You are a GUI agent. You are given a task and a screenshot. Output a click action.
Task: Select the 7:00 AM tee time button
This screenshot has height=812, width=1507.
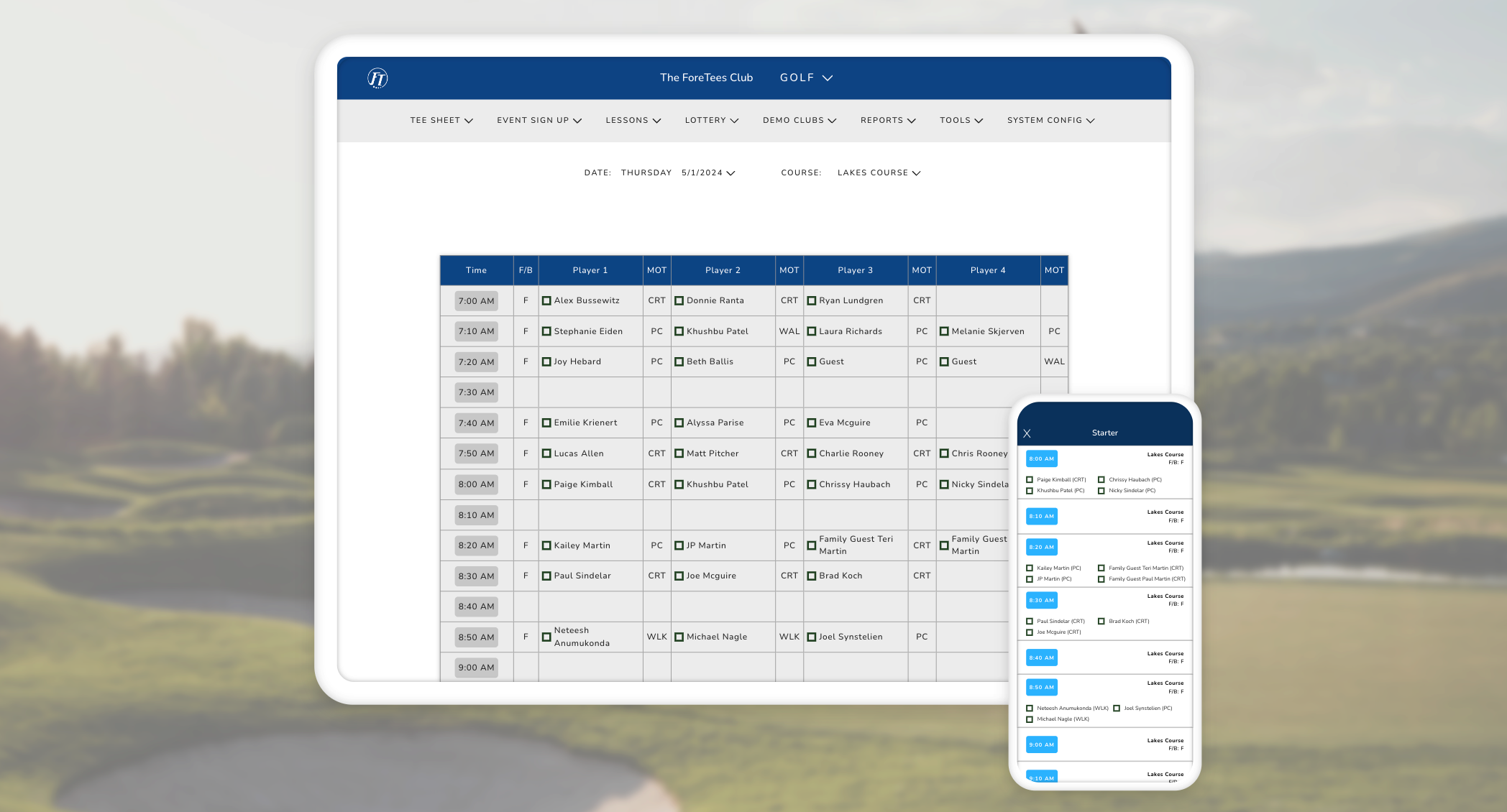(475, 300)
